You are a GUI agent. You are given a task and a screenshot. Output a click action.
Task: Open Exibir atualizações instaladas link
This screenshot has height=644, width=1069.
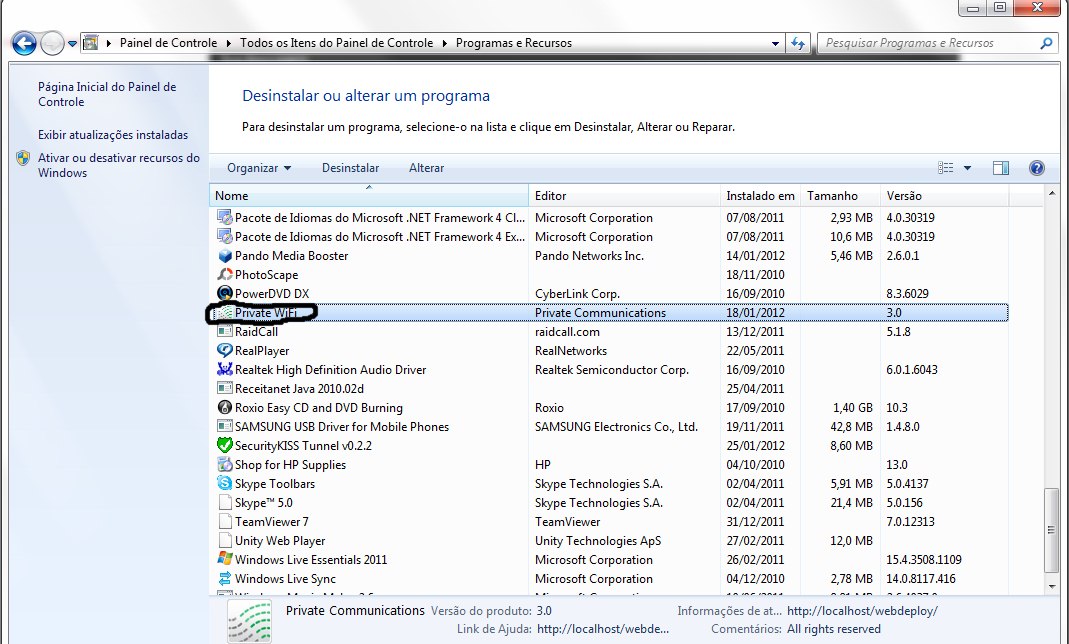112,135
